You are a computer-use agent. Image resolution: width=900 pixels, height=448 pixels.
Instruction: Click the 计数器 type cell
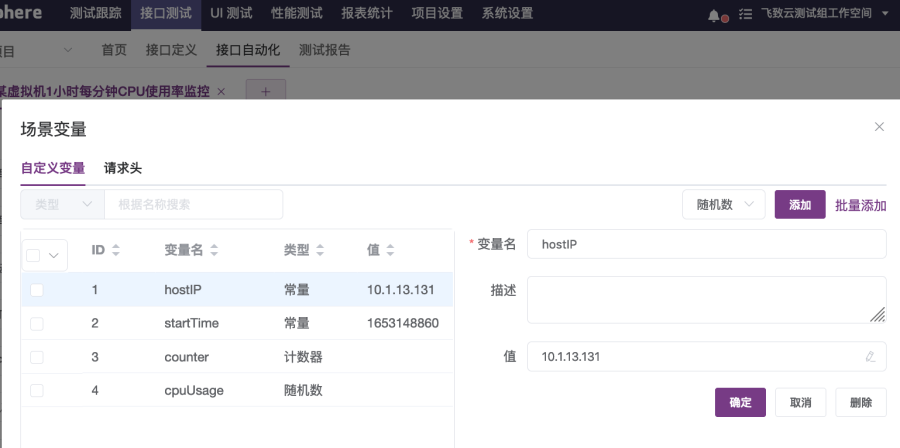coord(303,357)
